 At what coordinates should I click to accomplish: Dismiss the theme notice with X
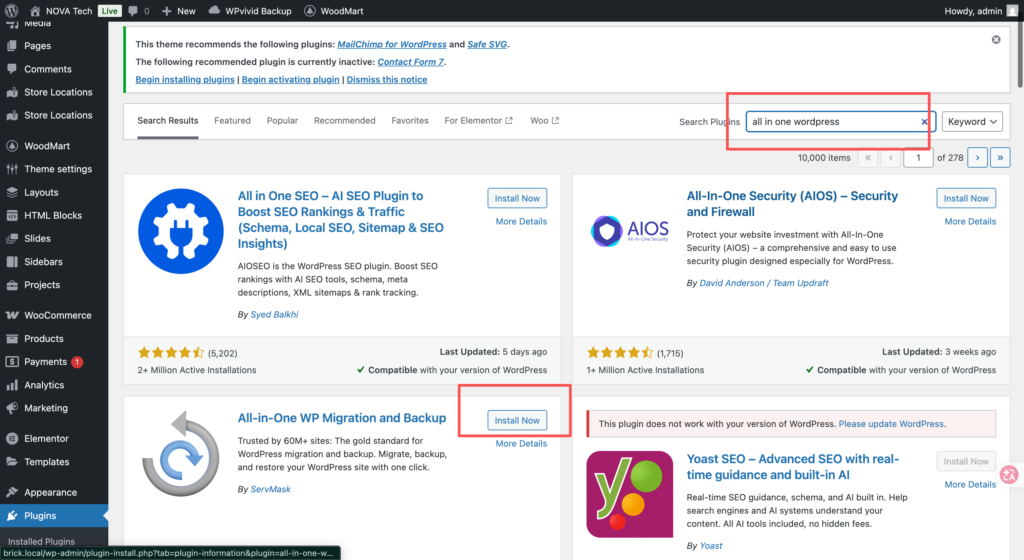point(996,40)
